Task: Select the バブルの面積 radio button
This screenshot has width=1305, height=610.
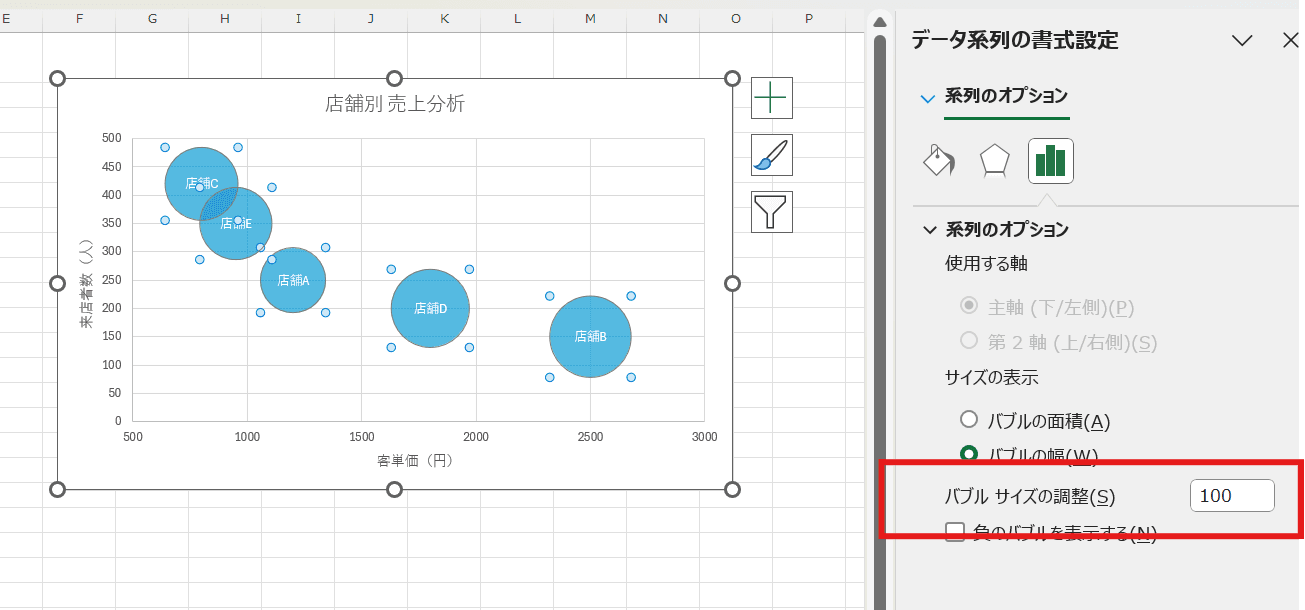Action: [x=968, y=420]
